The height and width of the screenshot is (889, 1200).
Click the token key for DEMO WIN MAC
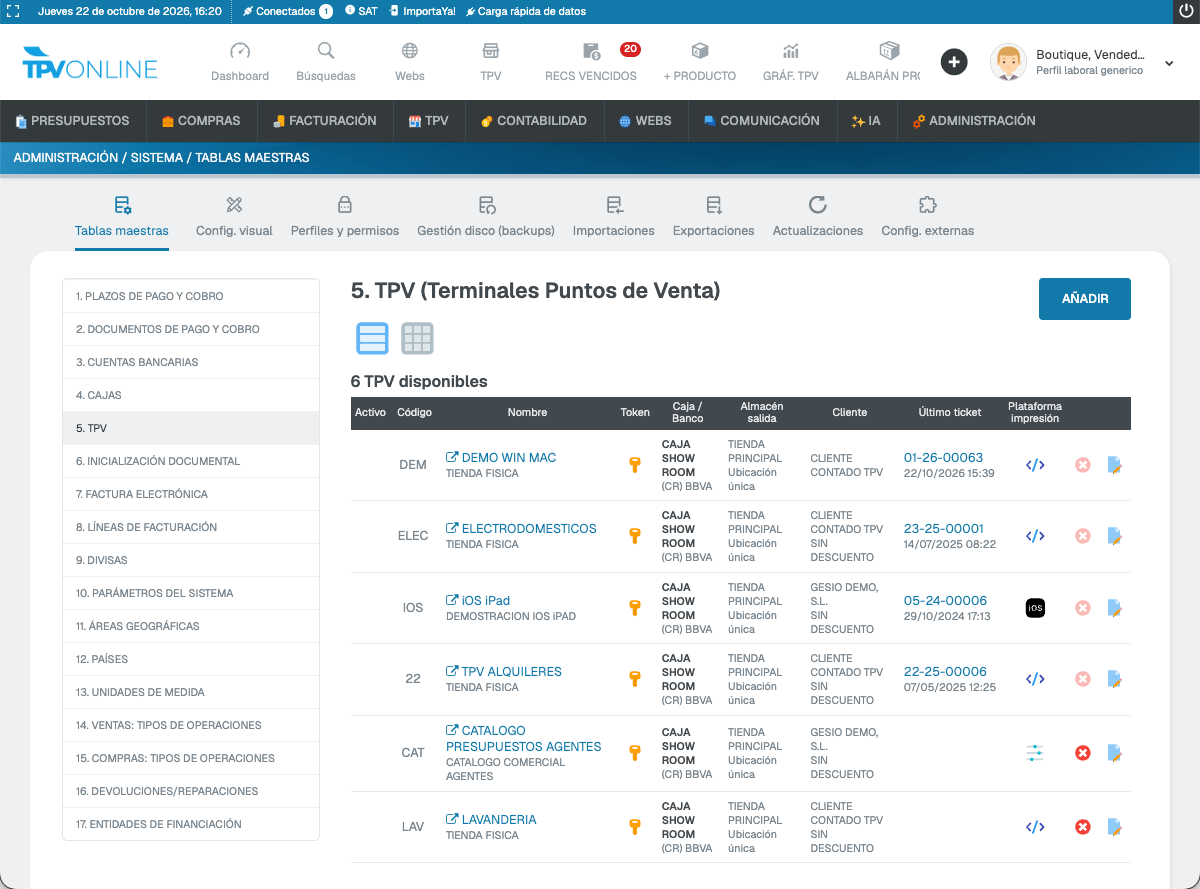634,465
